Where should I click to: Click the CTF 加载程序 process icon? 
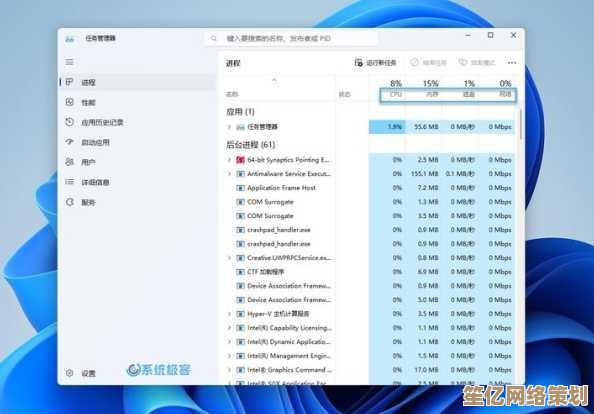pyautogui.click(x=240, y=272)
